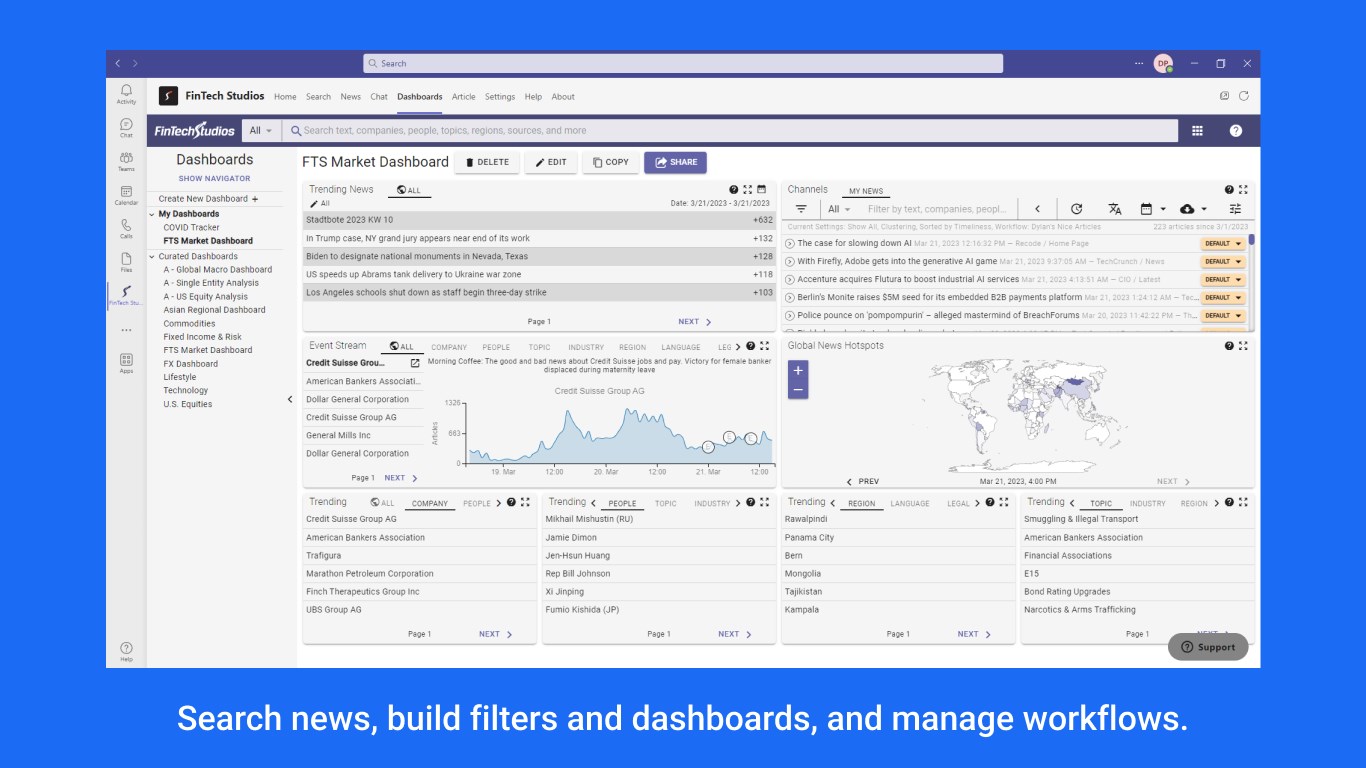
Task: Open the FX Dashboard in curated list
Action: (x=190, y=364)
